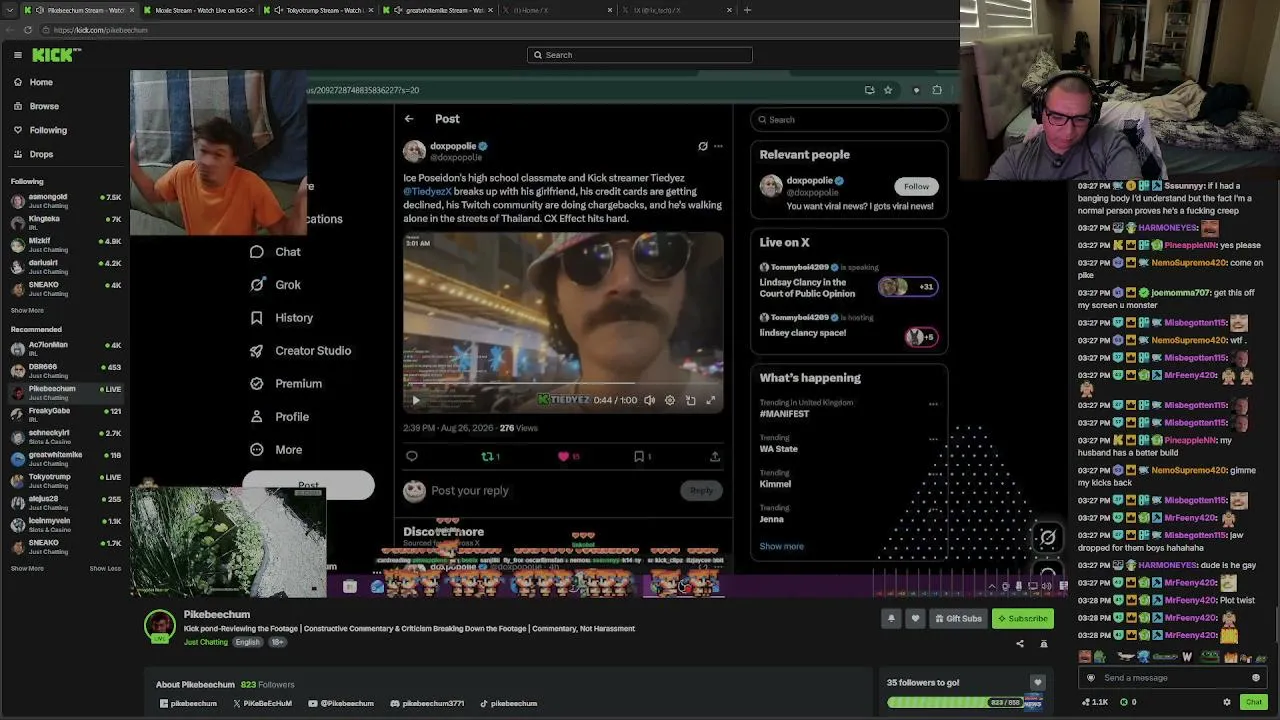This screenshot has height=720, width=1280.
Task: Click the X search box above Relevant people
Action: pyautogui.click(x=848, y=120)
